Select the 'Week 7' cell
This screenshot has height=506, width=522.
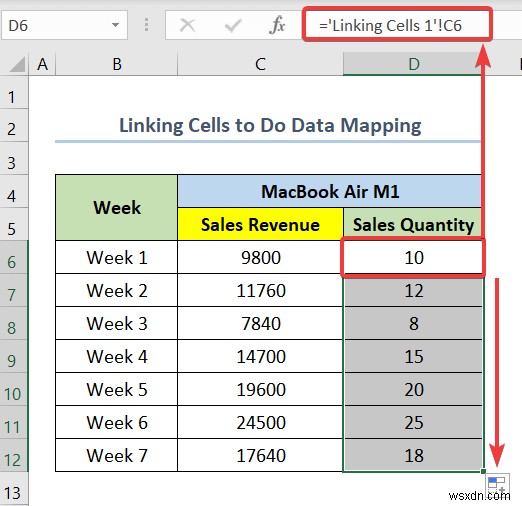click(117, 455)
